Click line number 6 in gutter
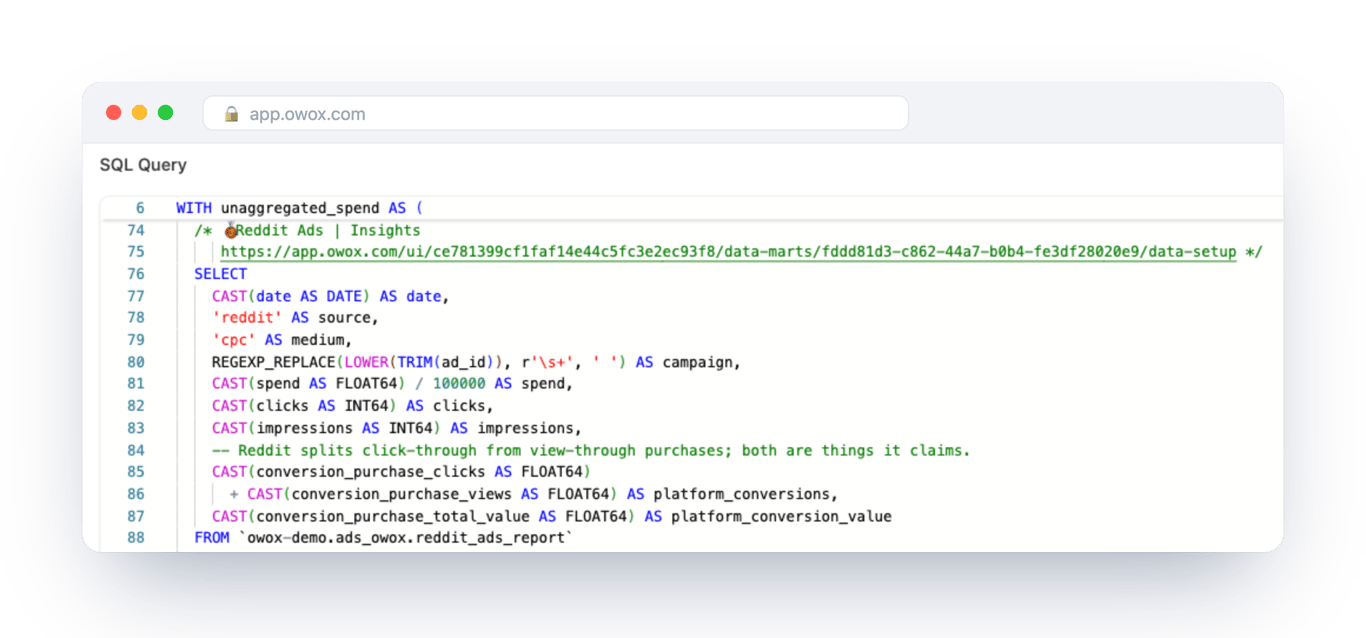This screenshot has width=1366, height=638. [140, 208]
